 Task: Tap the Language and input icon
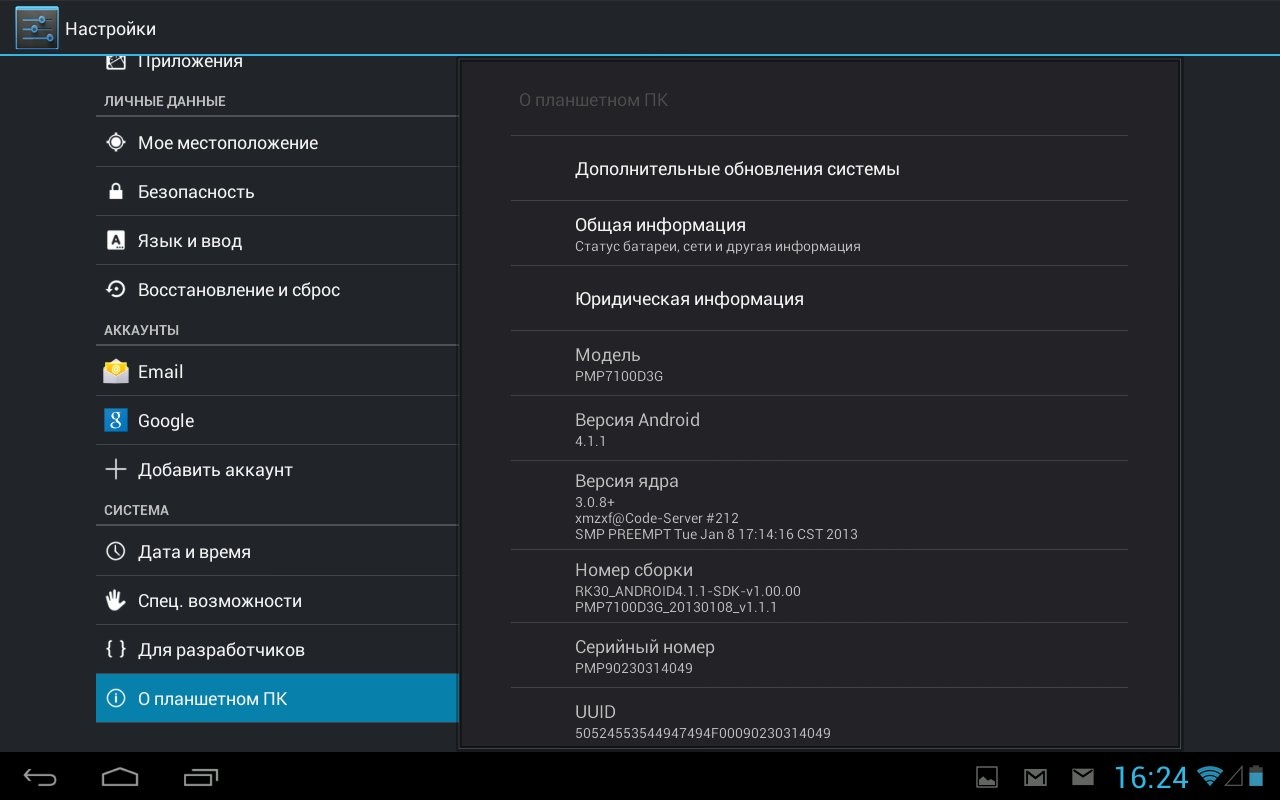[x=116, y=241]
